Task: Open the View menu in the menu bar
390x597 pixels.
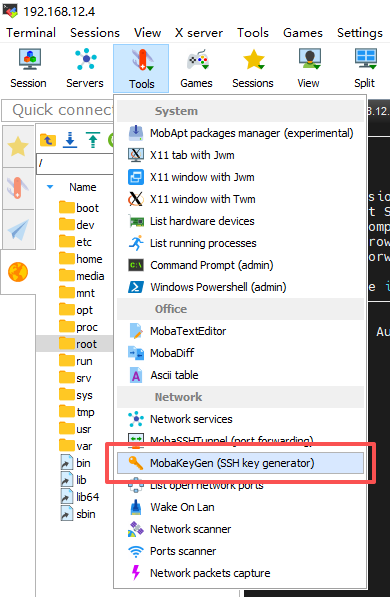Action: tap(147, 33)
